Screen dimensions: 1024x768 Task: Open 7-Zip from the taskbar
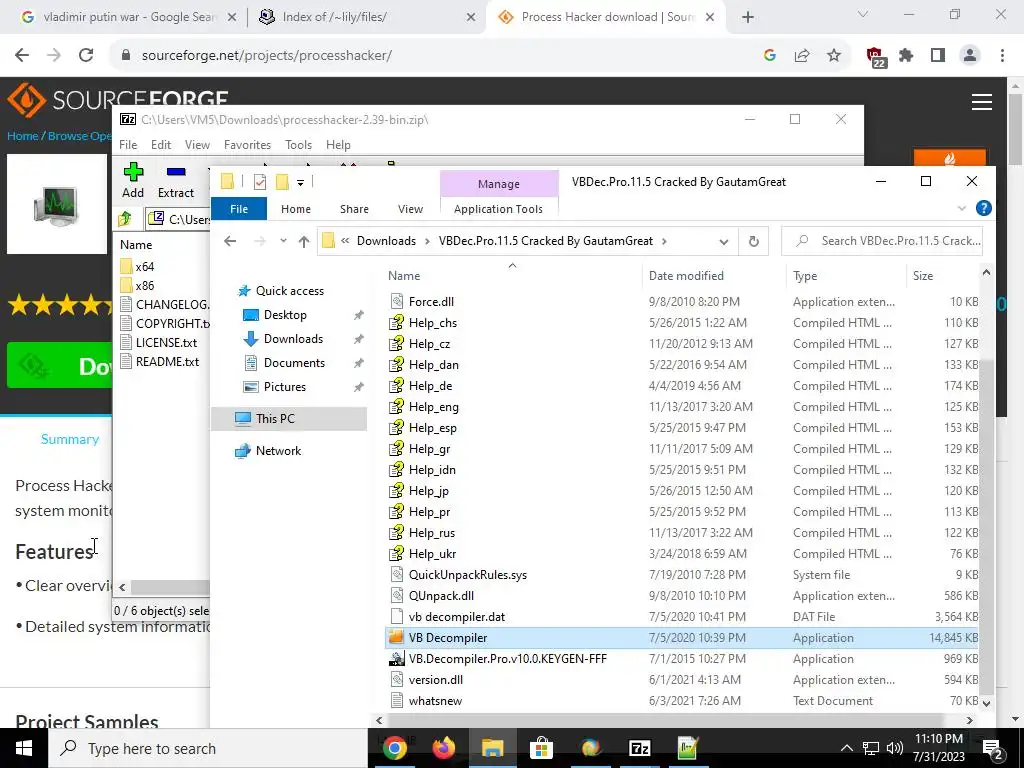point(639,748)
